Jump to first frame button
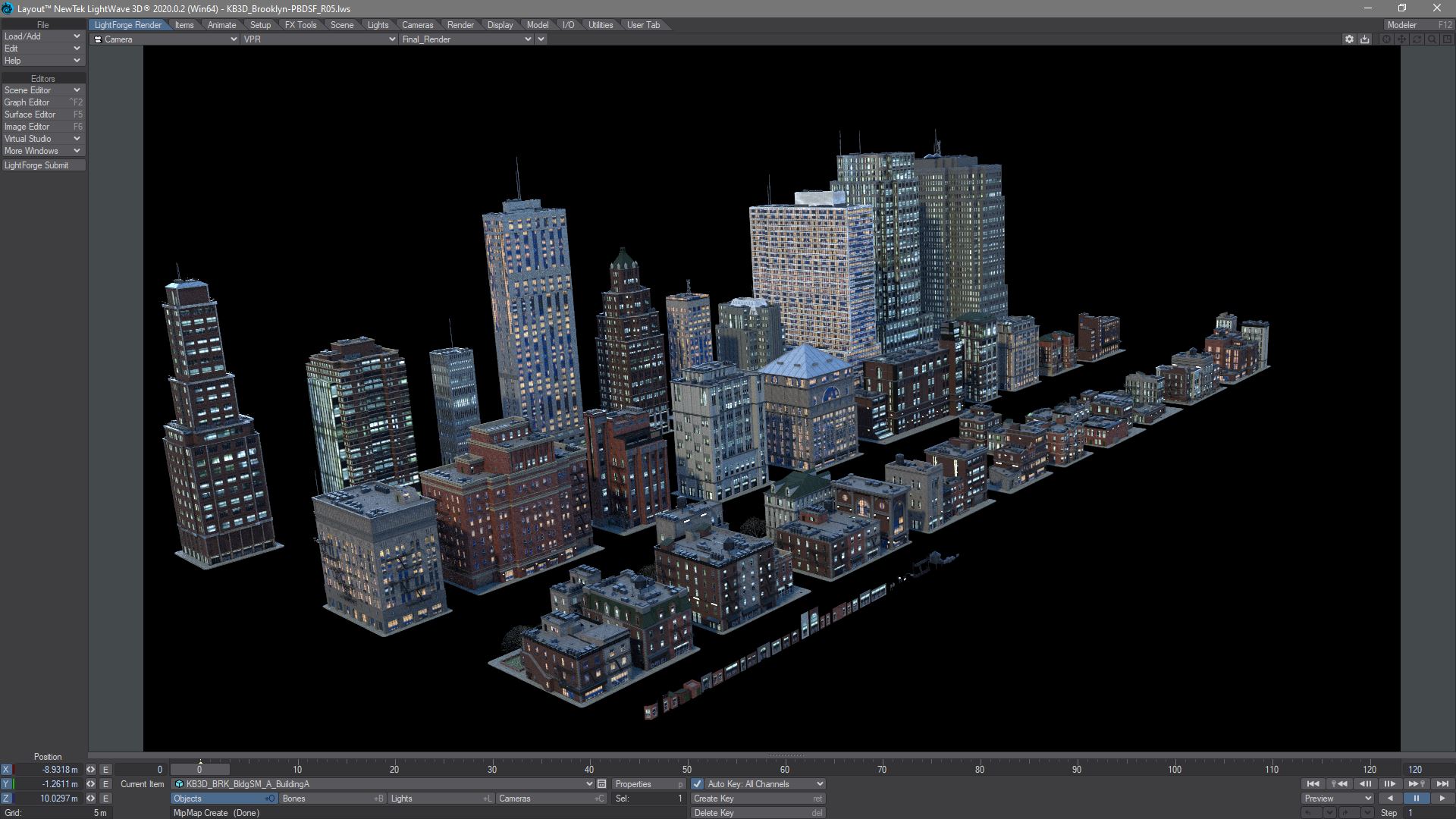This screenshot has width=1456, height=819. (1313, 784)
